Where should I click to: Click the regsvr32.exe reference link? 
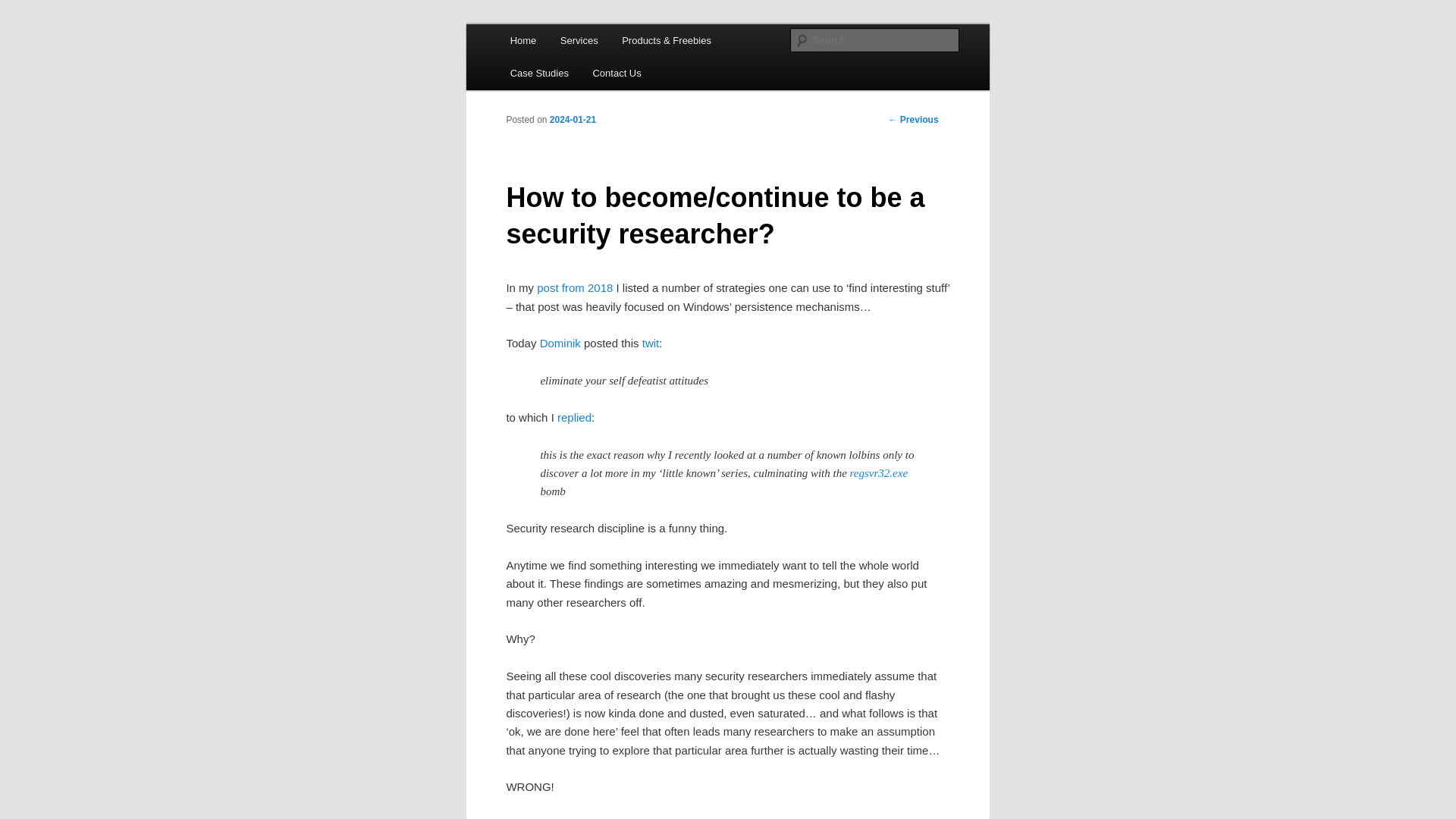pyautogui.click(x=878, y=472)
